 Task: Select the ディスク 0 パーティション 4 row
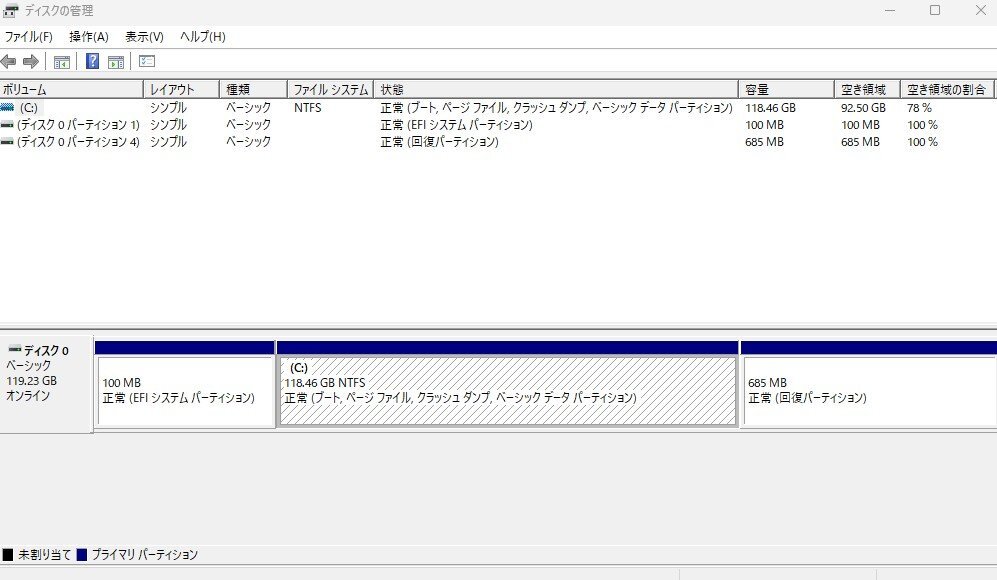click(498, 142)
